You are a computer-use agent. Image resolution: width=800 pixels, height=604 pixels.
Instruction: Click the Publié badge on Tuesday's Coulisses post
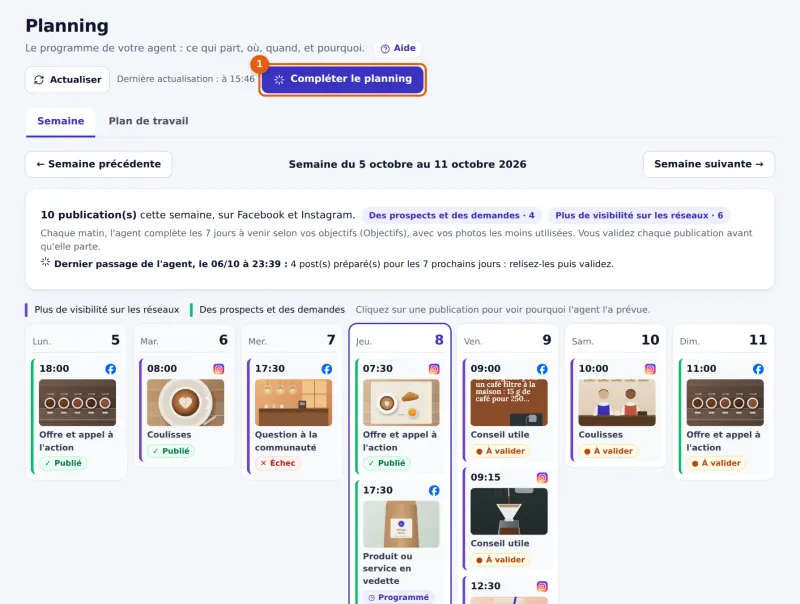point(171,451)
